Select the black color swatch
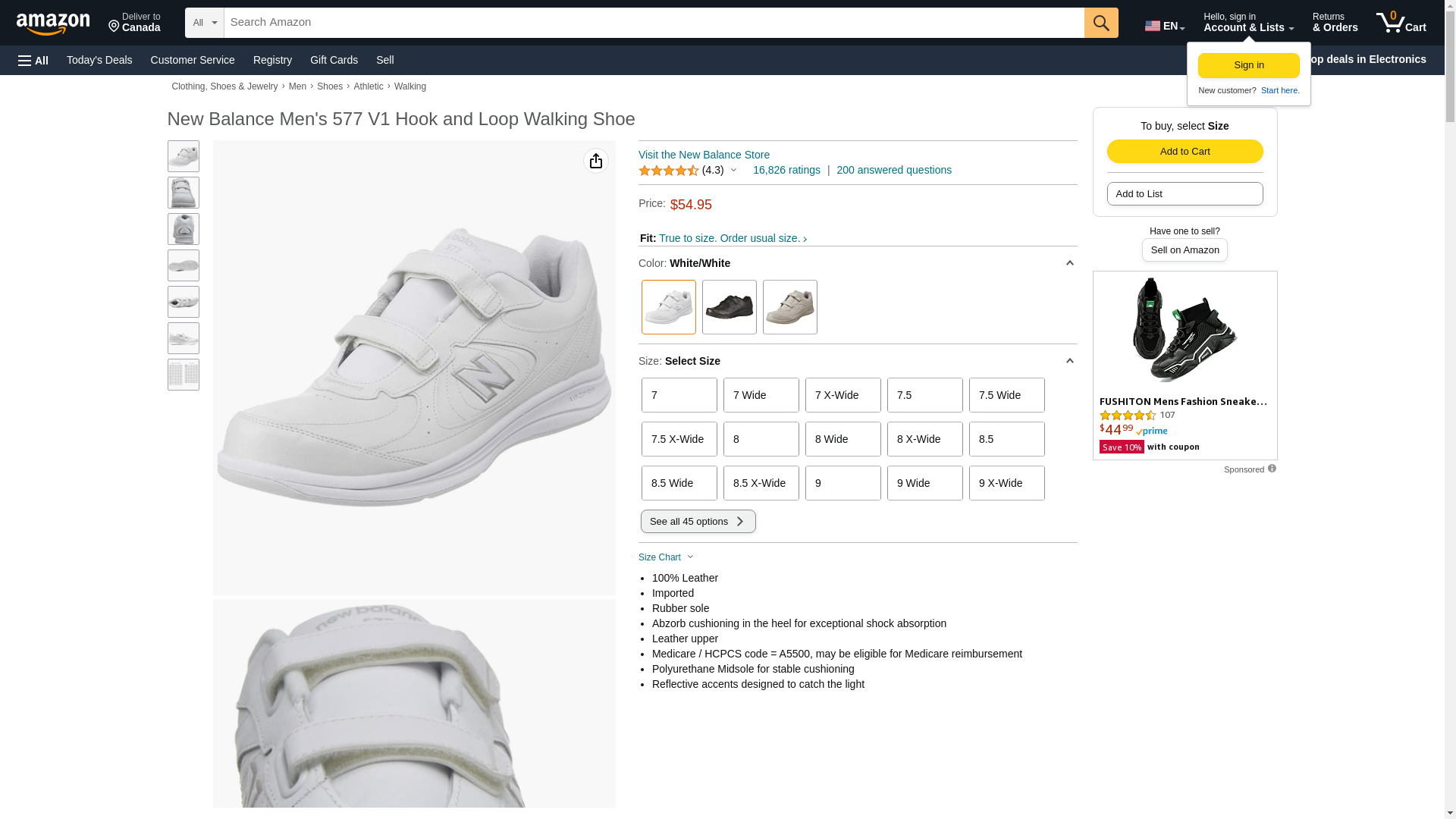Screen dimensions: 1456x819 coord(729,307)
